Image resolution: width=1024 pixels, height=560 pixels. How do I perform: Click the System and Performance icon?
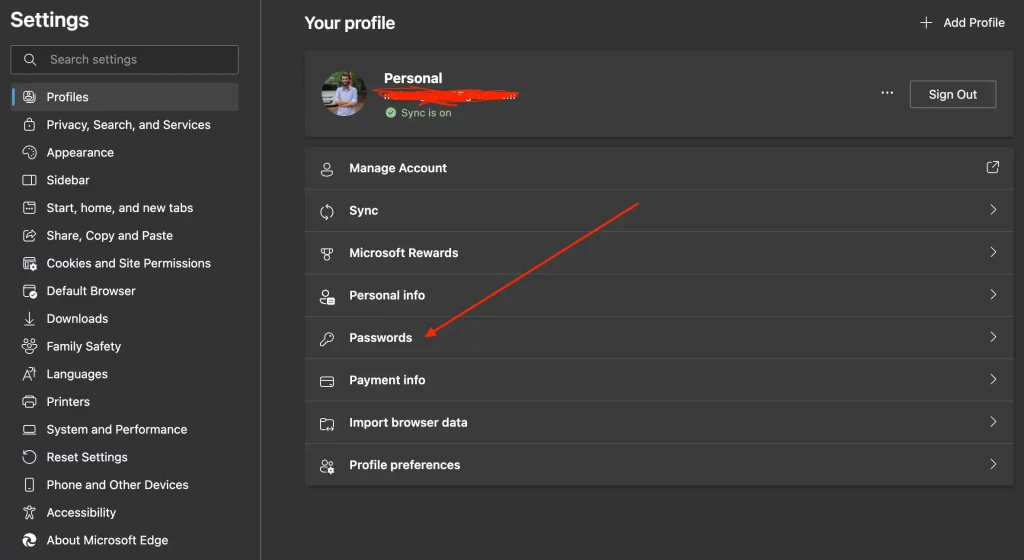pyautogui.click(x=29, y=429)
